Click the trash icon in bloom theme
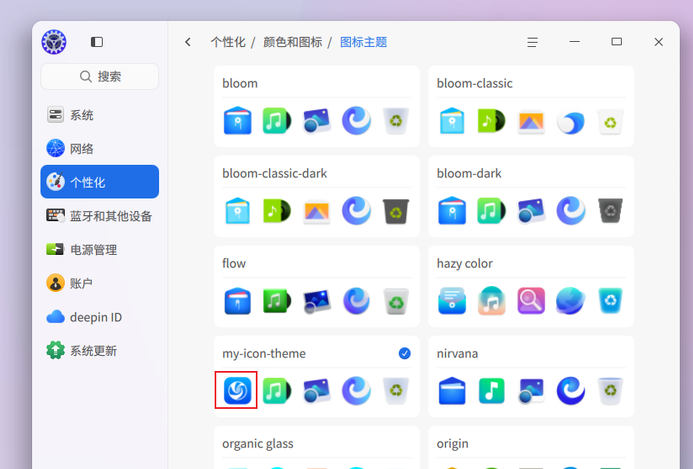This screenshot has height=469, width=693. click(396, 120)
